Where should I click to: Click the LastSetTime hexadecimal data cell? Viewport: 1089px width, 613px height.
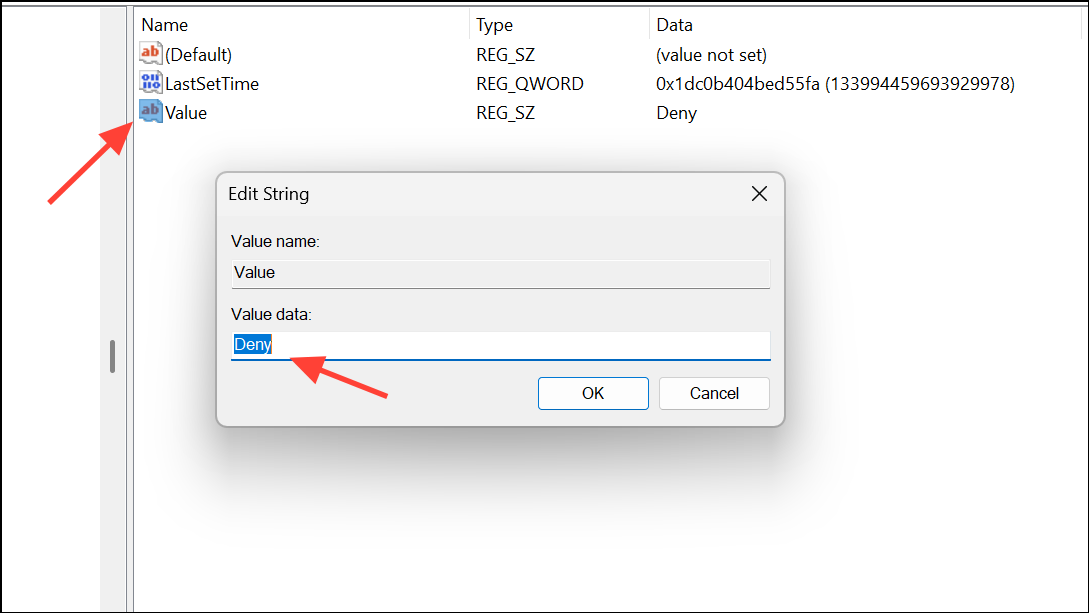(836, 84)
